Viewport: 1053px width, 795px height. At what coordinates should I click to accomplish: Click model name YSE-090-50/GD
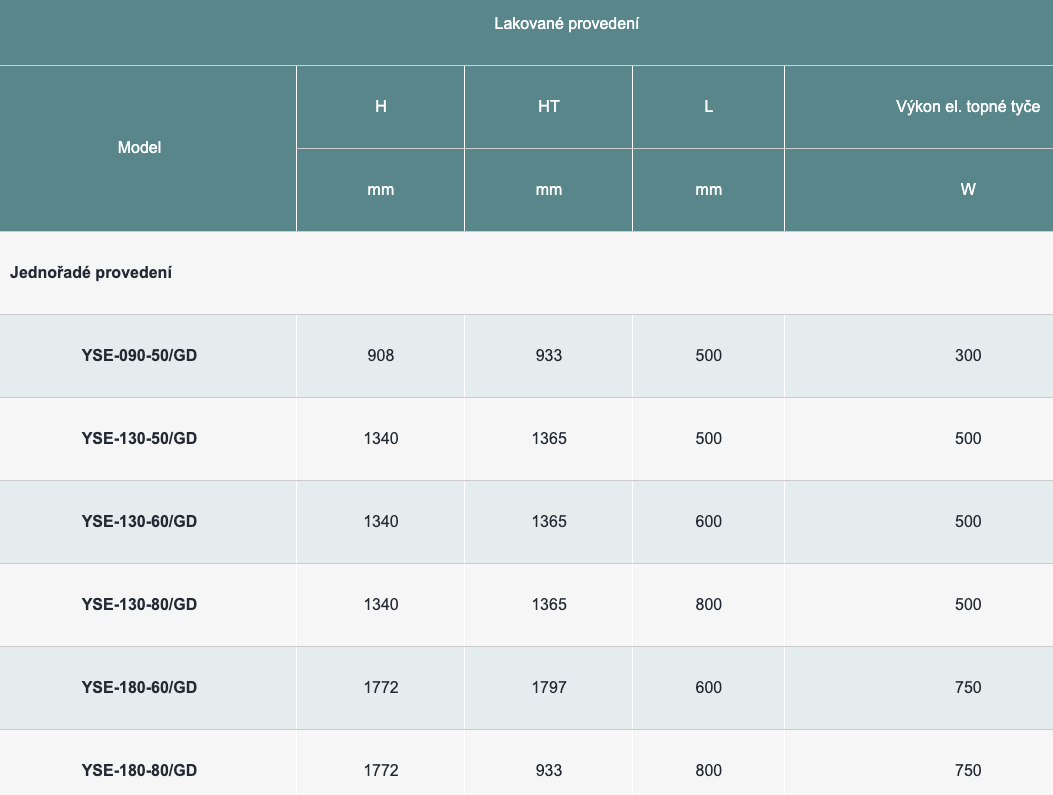click(x=139, y=356)
